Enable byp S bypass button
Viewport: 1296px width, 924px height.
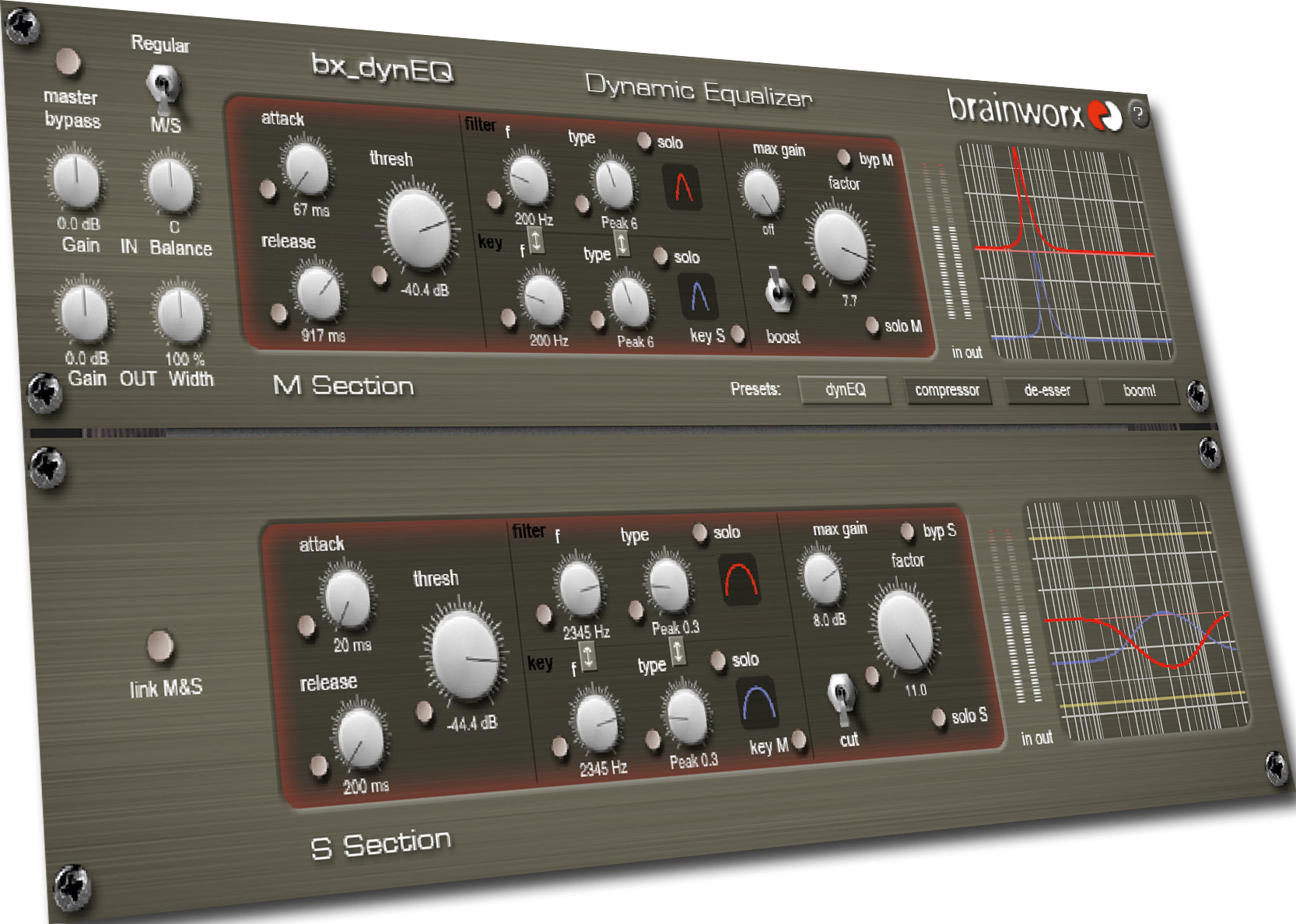click(906, 531)
